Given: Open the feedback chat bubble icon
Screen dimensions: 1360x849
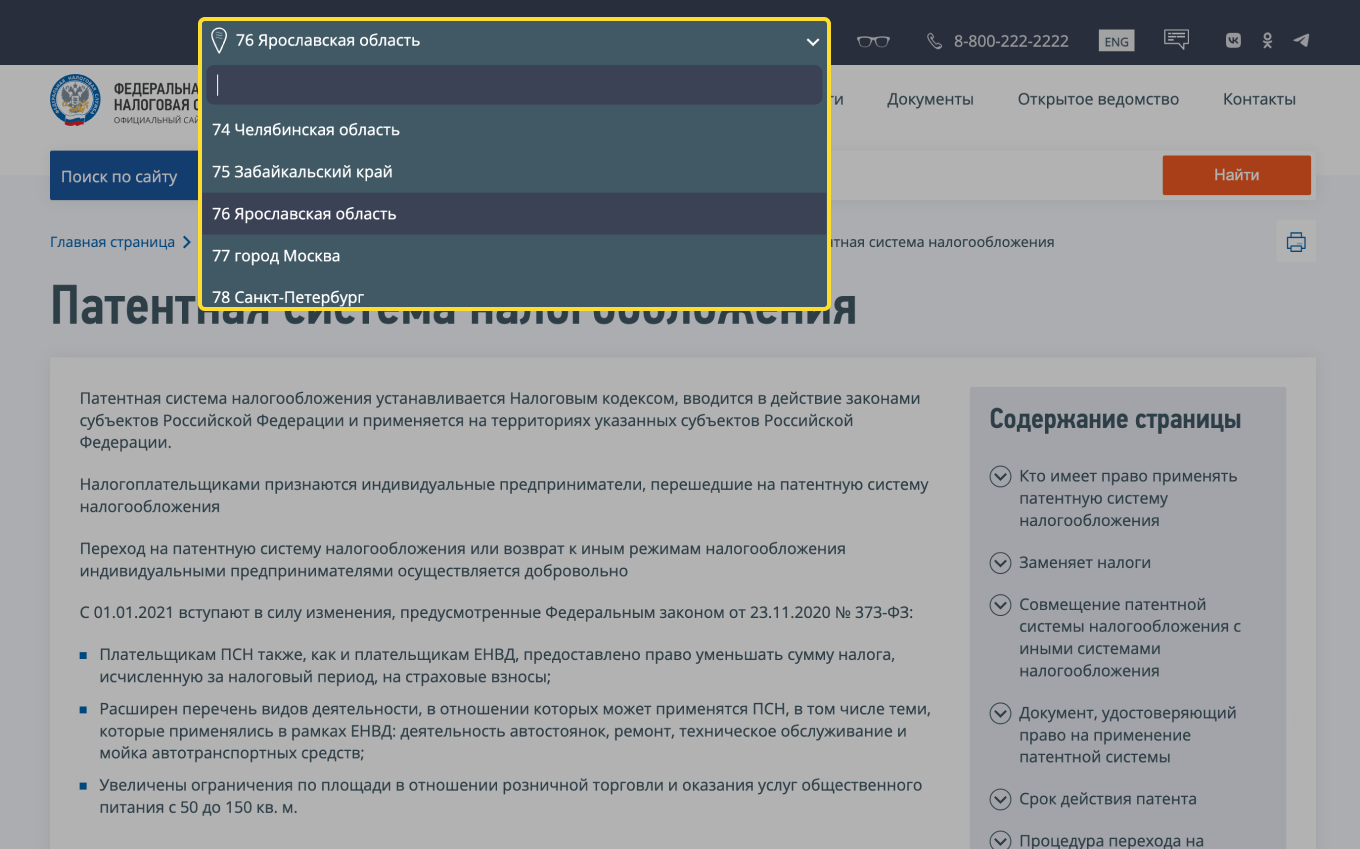Looking at the screenshot, I should click(x=1176, y=39).
